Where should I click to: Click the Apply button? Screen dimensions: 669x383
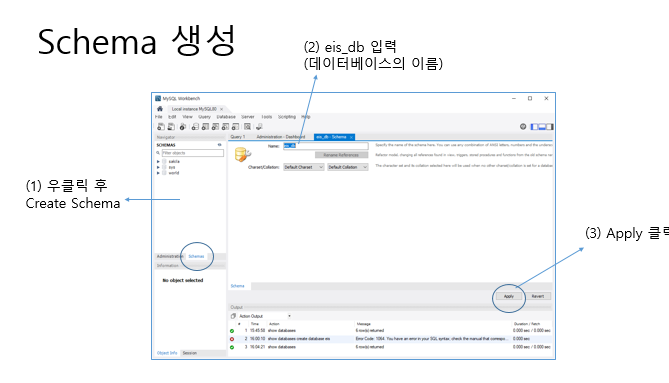509,296
